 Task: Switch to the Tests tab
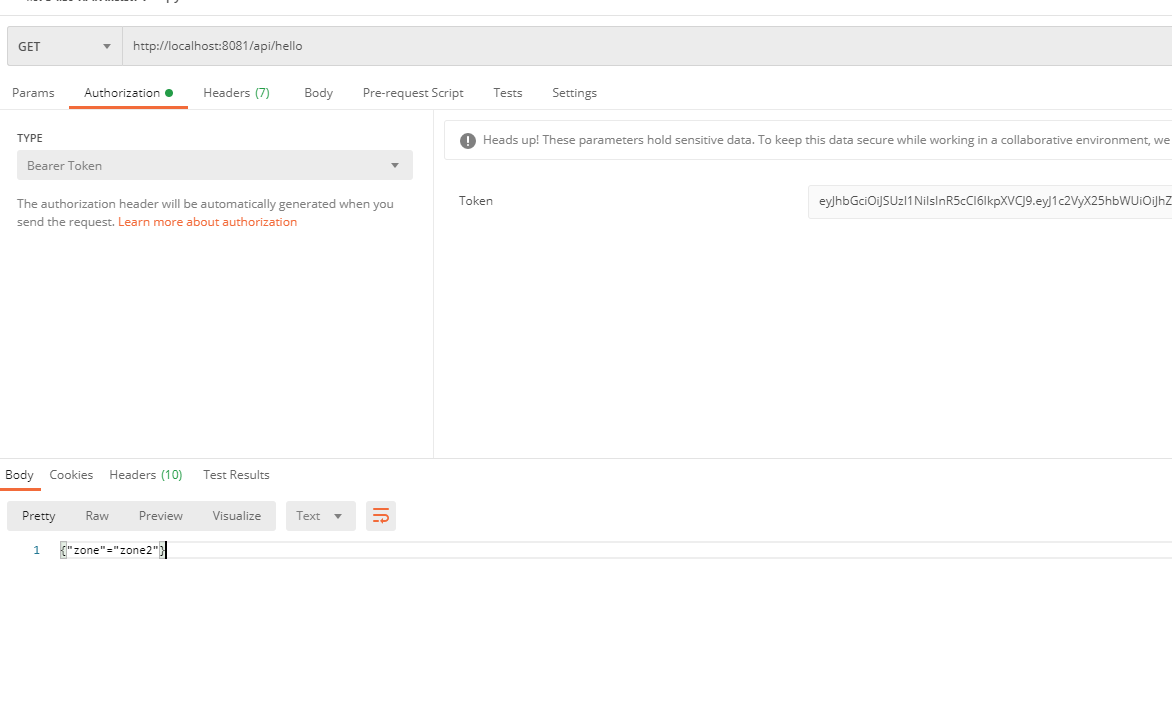508,93
